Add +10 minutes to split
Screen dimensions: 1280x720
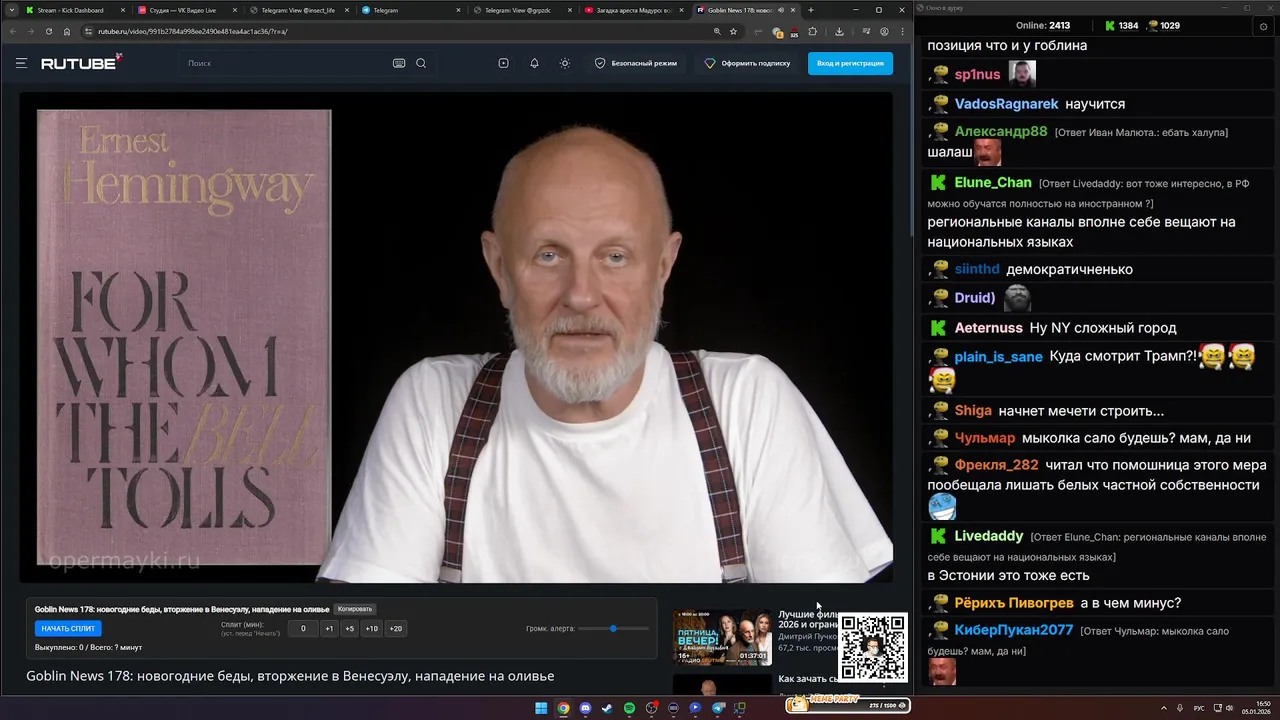click(x=371, y=628)
